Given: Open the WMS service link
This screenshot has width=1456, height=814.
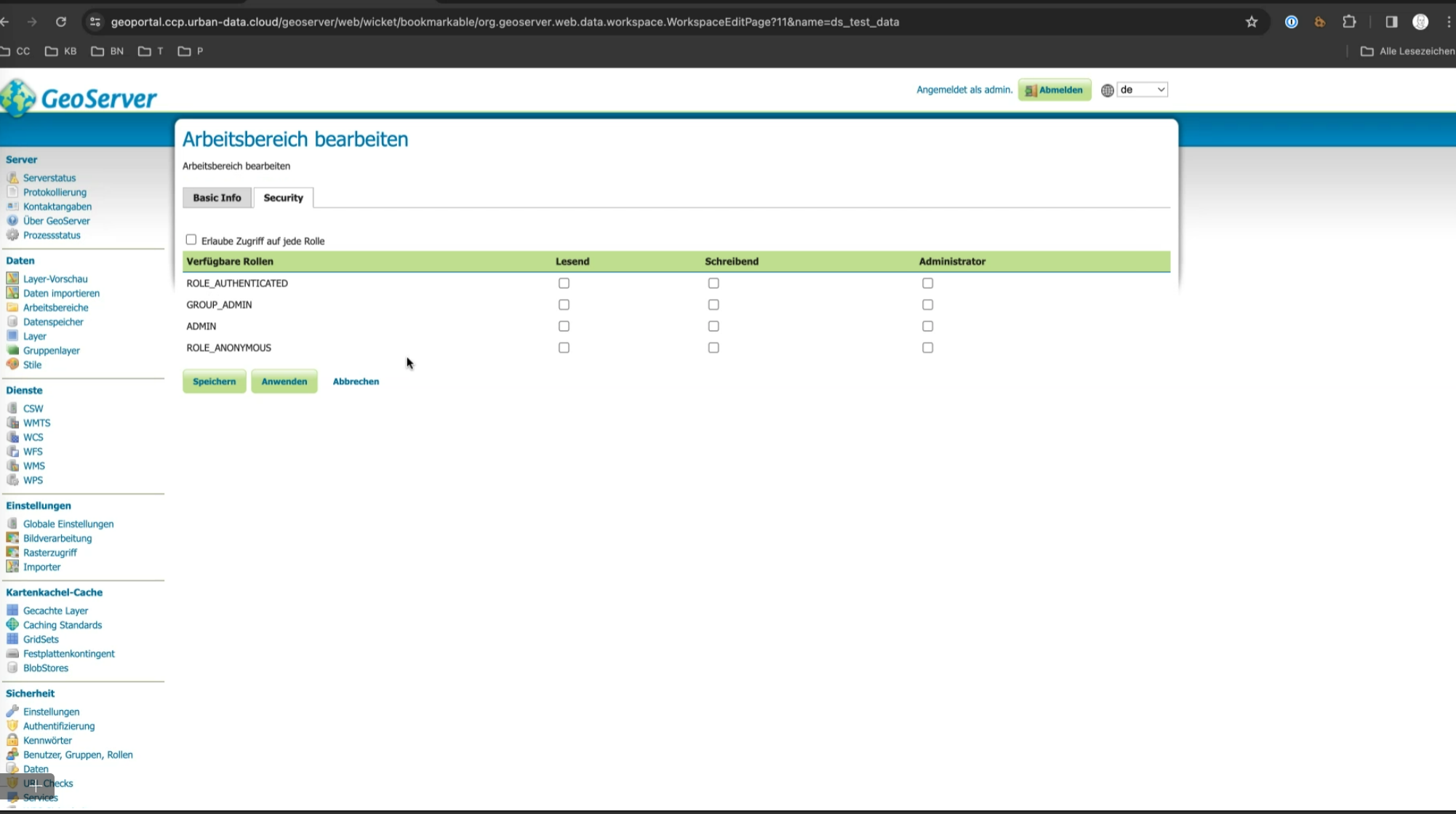Looking at the screenshot, I should pyautogui.click(x=34, y=466).
